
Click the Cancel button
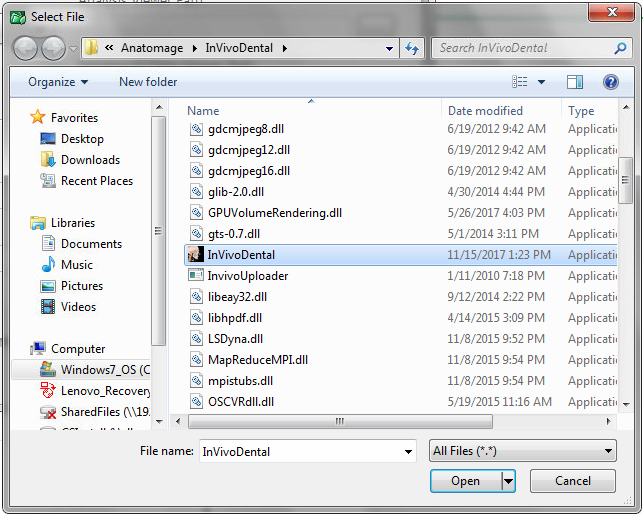click(x=572, y=481)
